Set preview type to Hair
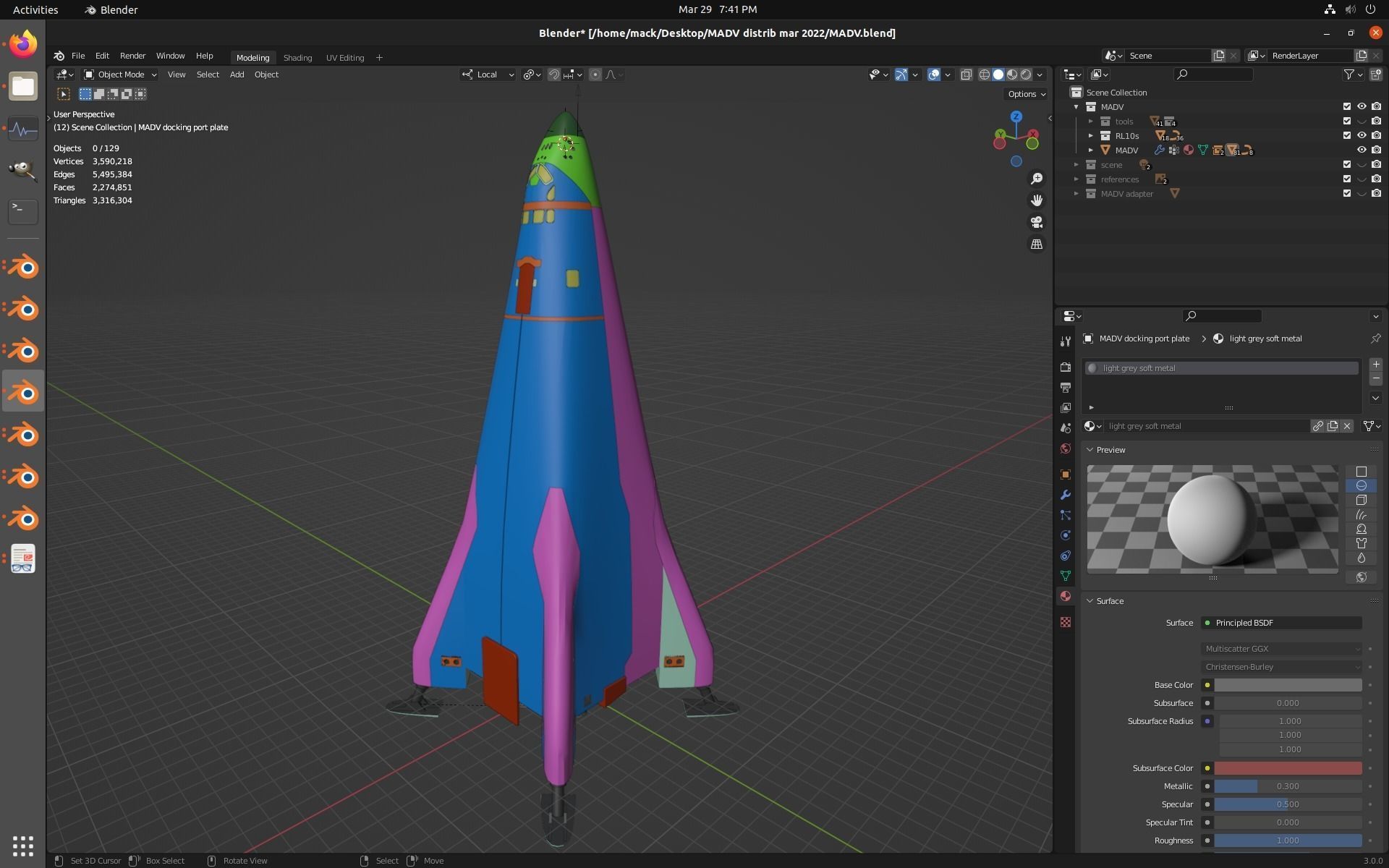The image size is (1389, 868). point(1361,514)
